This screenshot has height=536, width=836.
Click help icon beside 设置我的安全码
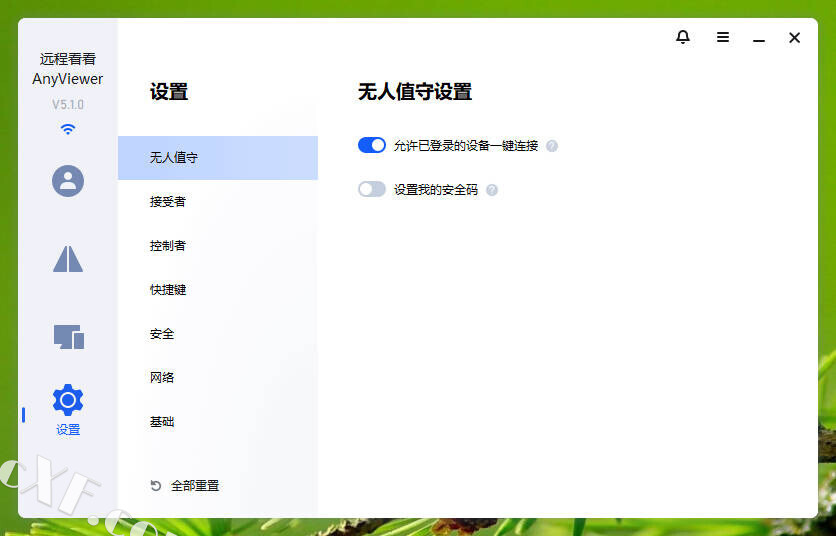[x=492, y=190]
